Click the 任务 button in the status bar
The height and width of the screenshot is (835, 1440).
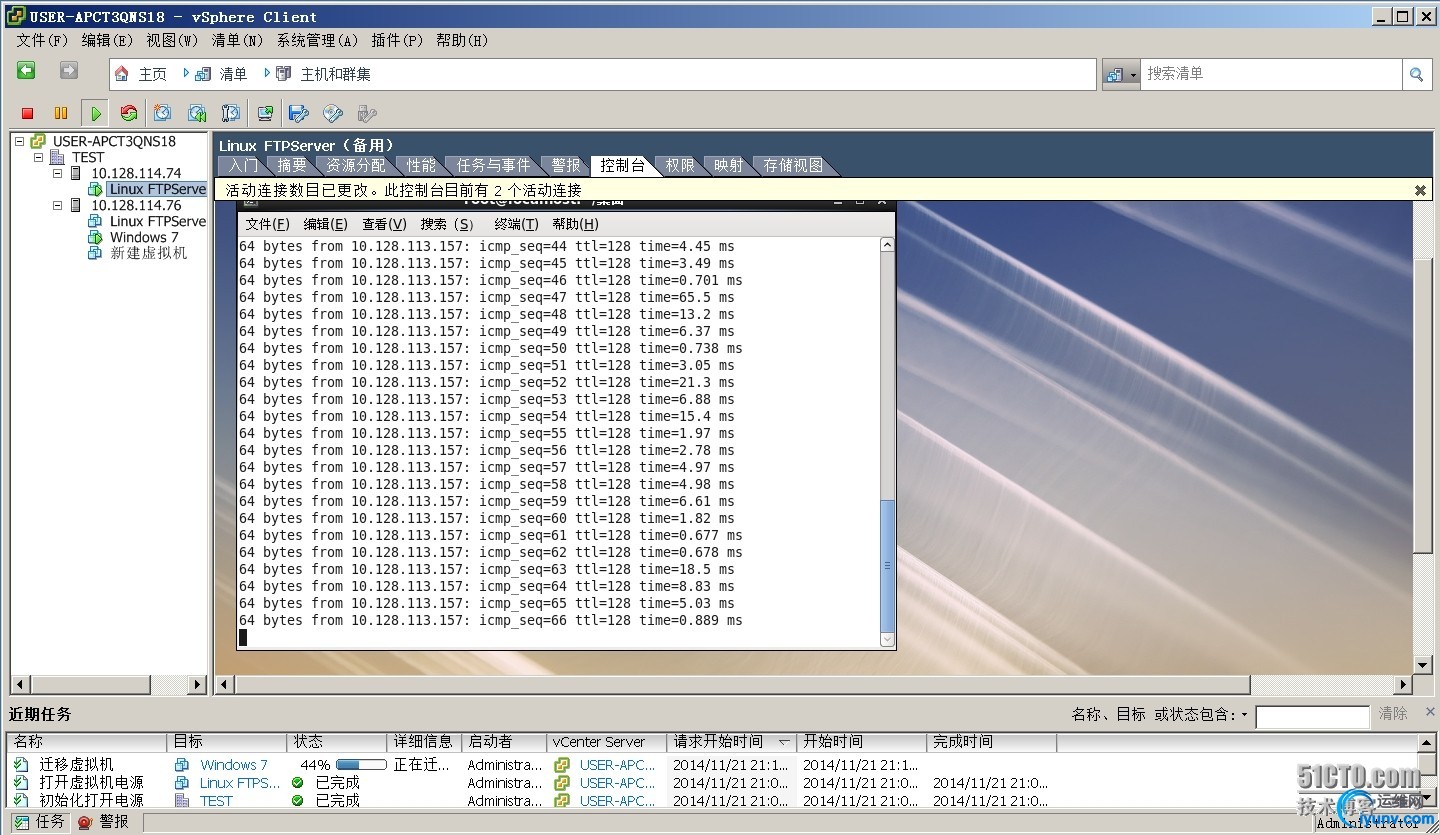[40, 822]
